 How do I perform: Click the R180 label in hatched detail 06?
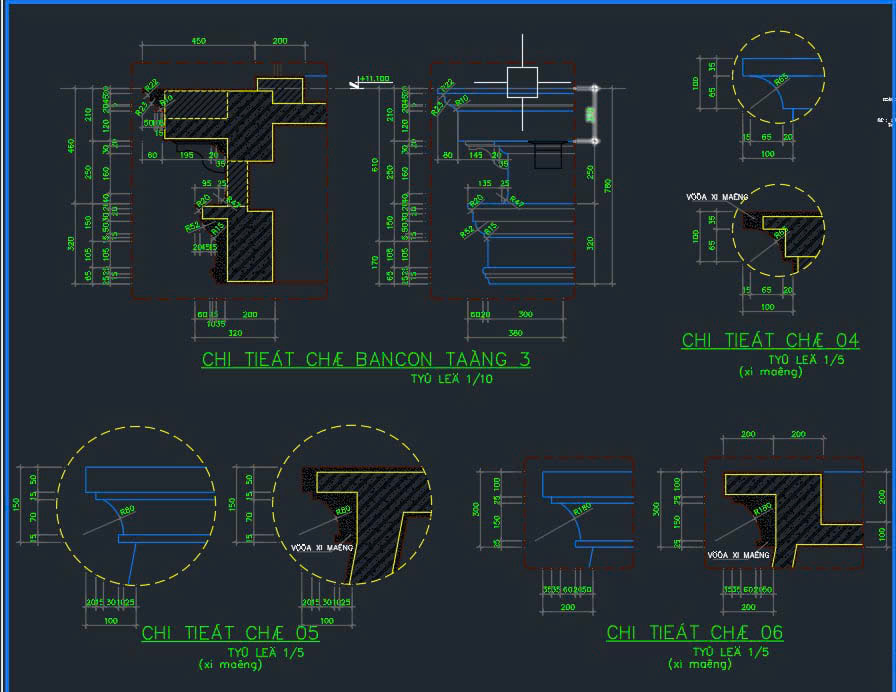point(762,509)
